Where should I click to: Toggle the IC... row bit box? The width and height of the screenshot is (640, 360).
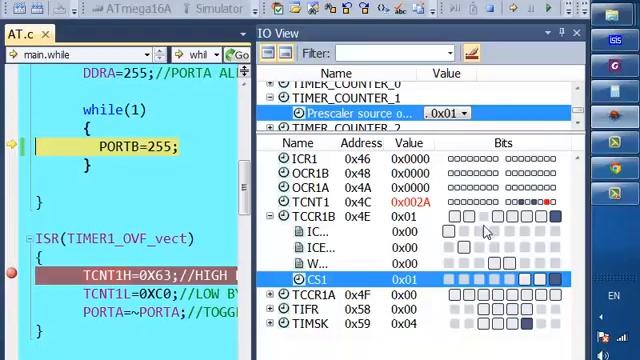449,231
